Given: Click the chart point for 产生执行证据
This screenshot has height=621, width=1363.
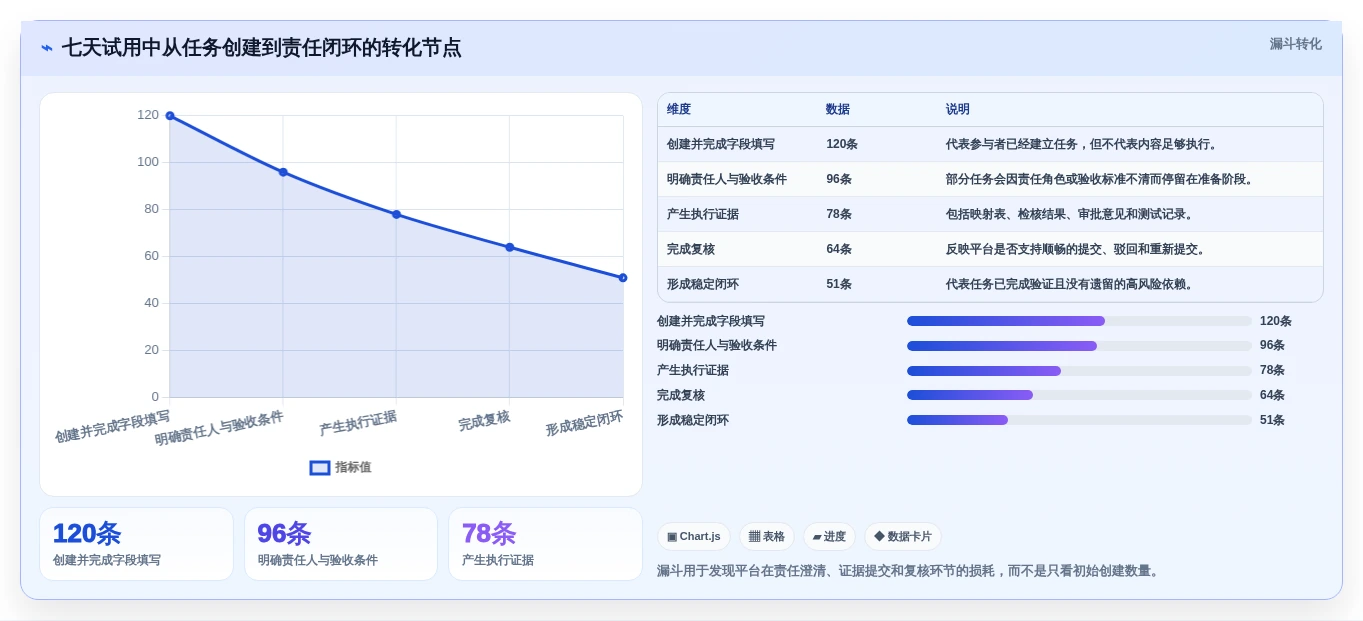Looking at the screenshot, I should pyautogui.click(x=396, y=214).
